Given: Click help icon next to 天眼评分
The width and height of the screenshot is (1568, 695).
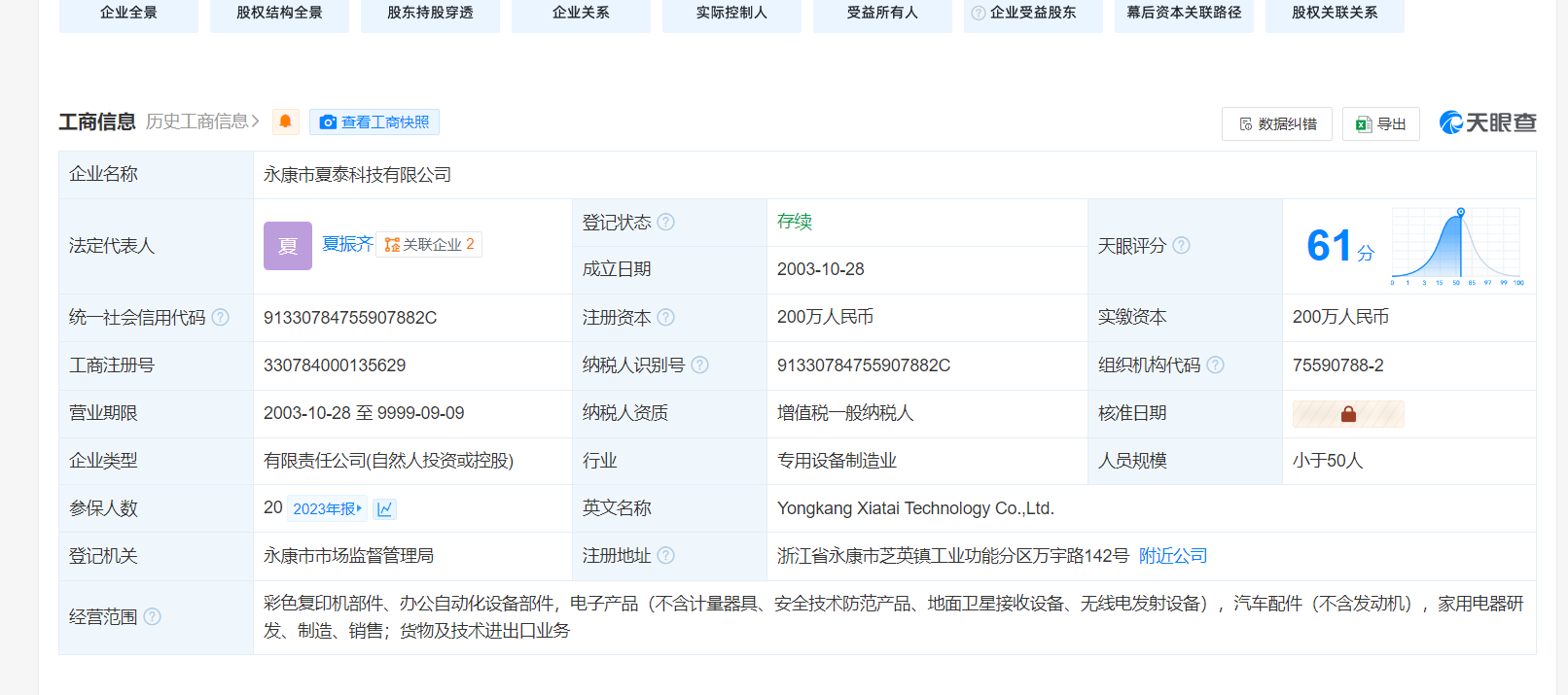Looking at the screenshot, I should [1181, 245].
